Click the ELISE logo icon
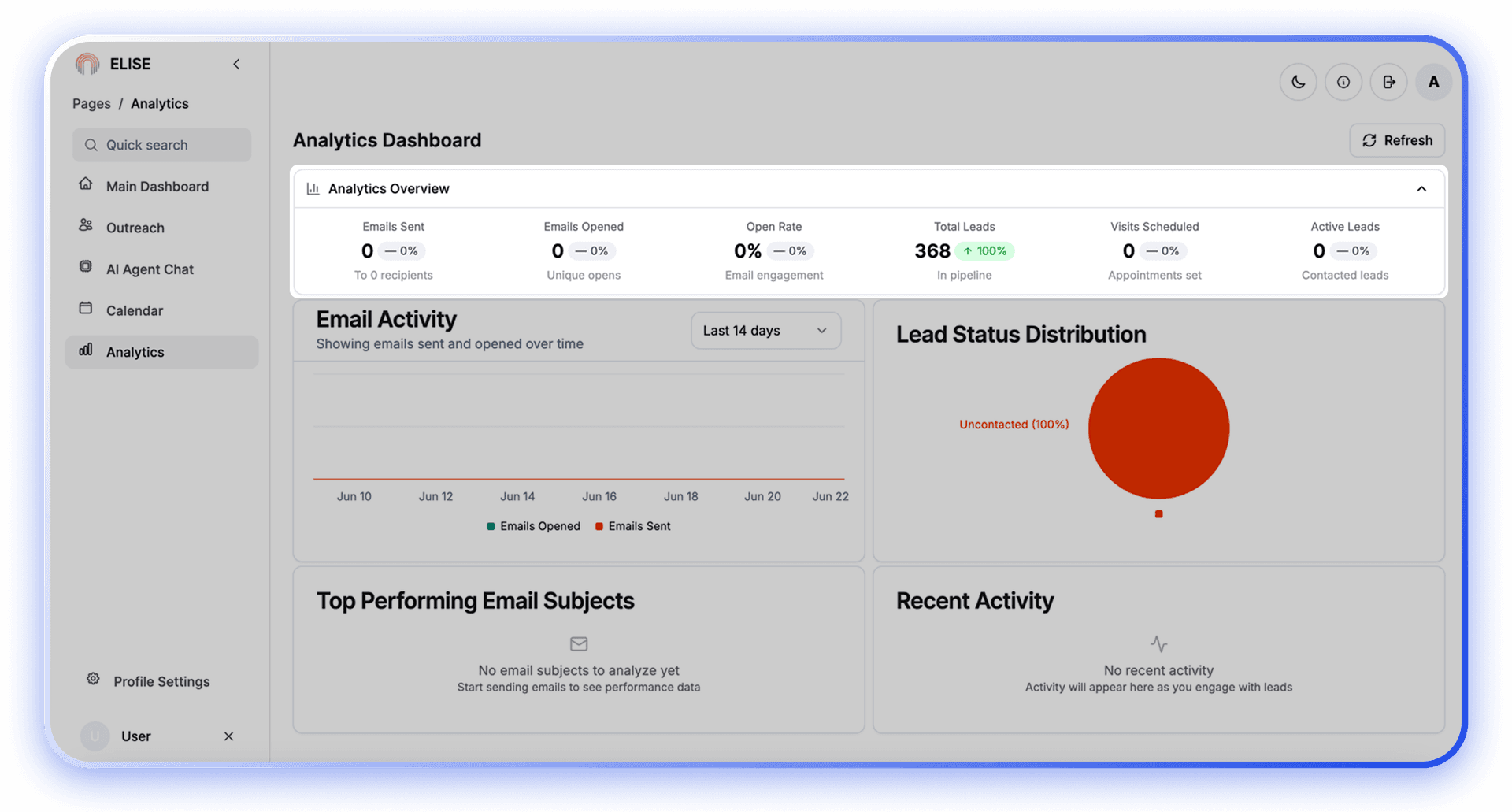This screenshot has width=1512, height=812. [87, 64]
